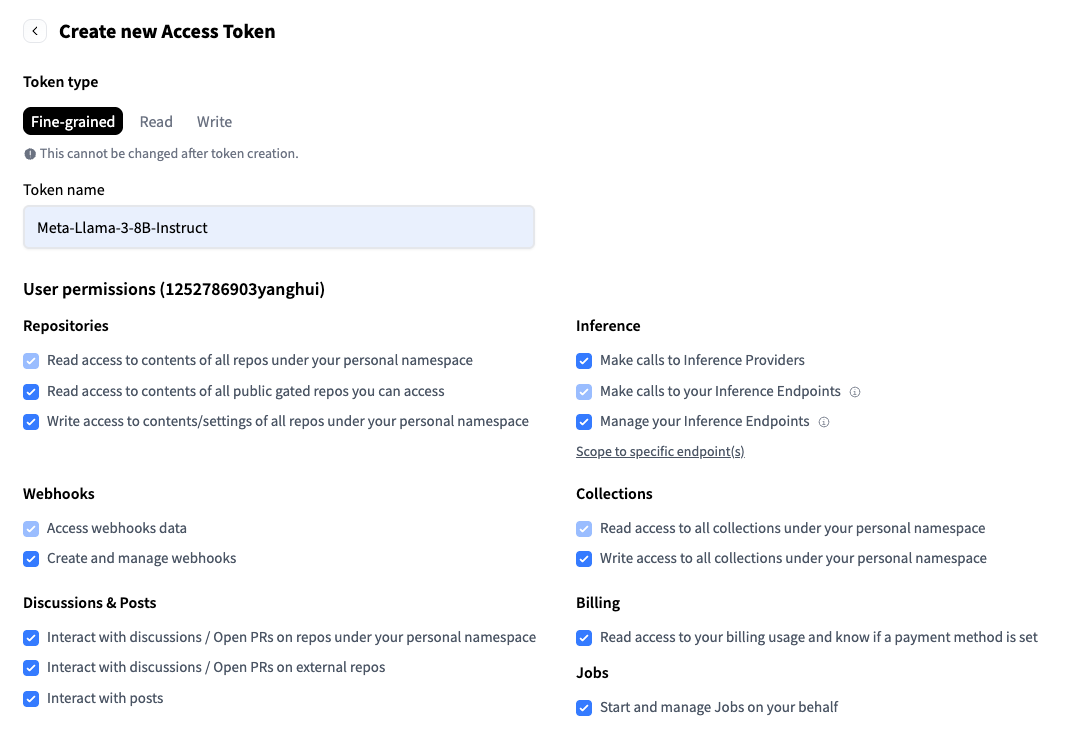Screen dimensions: 1074x739
Task: Open info icon beside Manage your Inference Endpoints
Action: (x=824, y=422)
